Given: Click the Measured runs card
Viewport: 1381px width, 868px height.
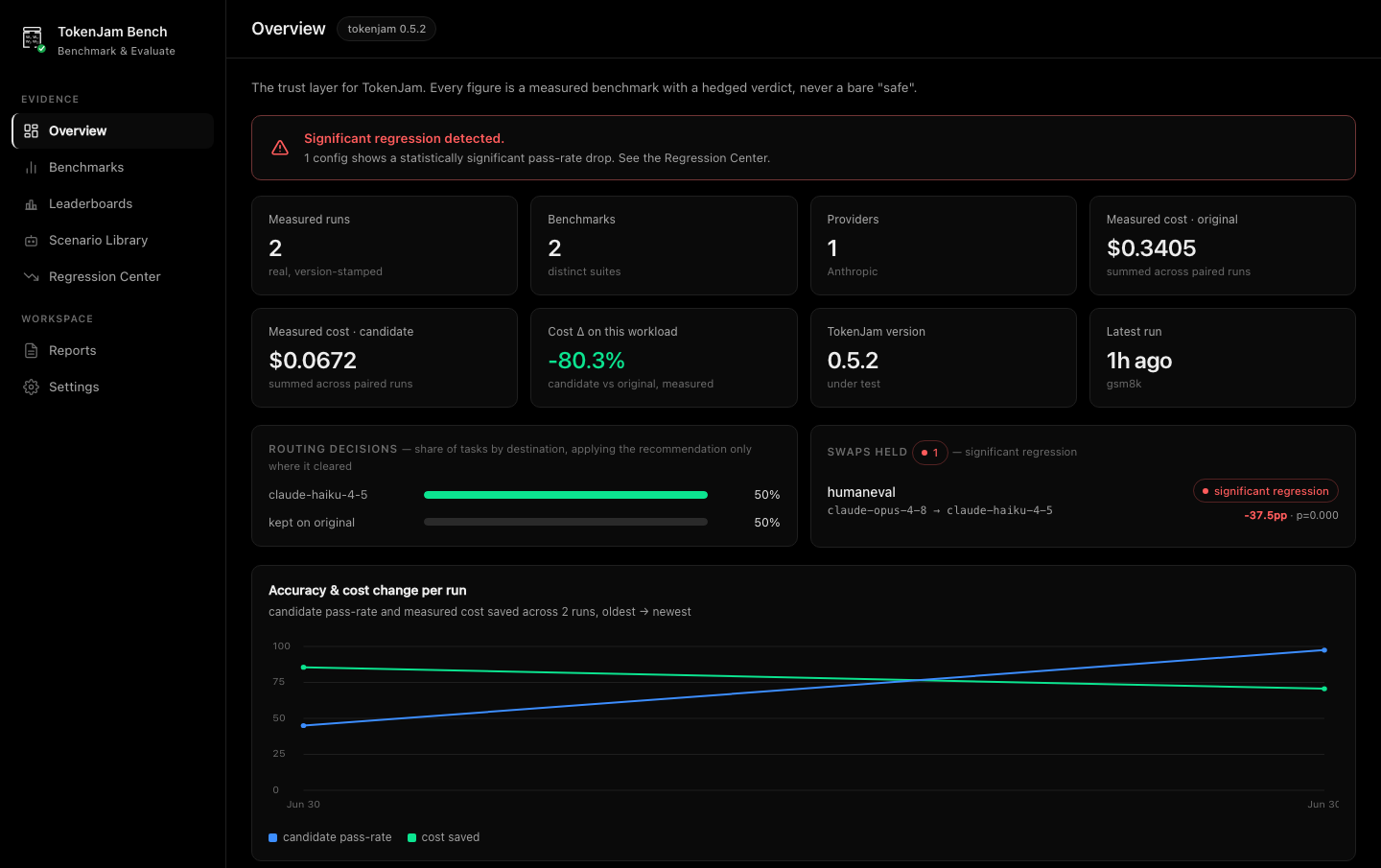Looking at the screenshot, I should pyautogui.click(x=385, y=246).
